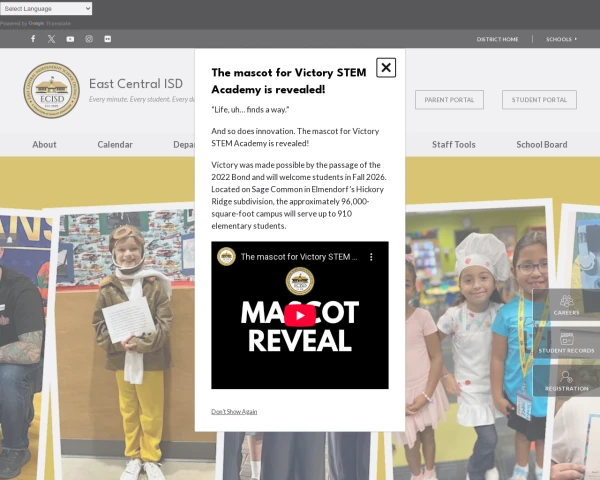The height and width of the screenshot is (480, 600).
Task: Play the Mascot Reveal YouTube video
Action: [300, 315]
